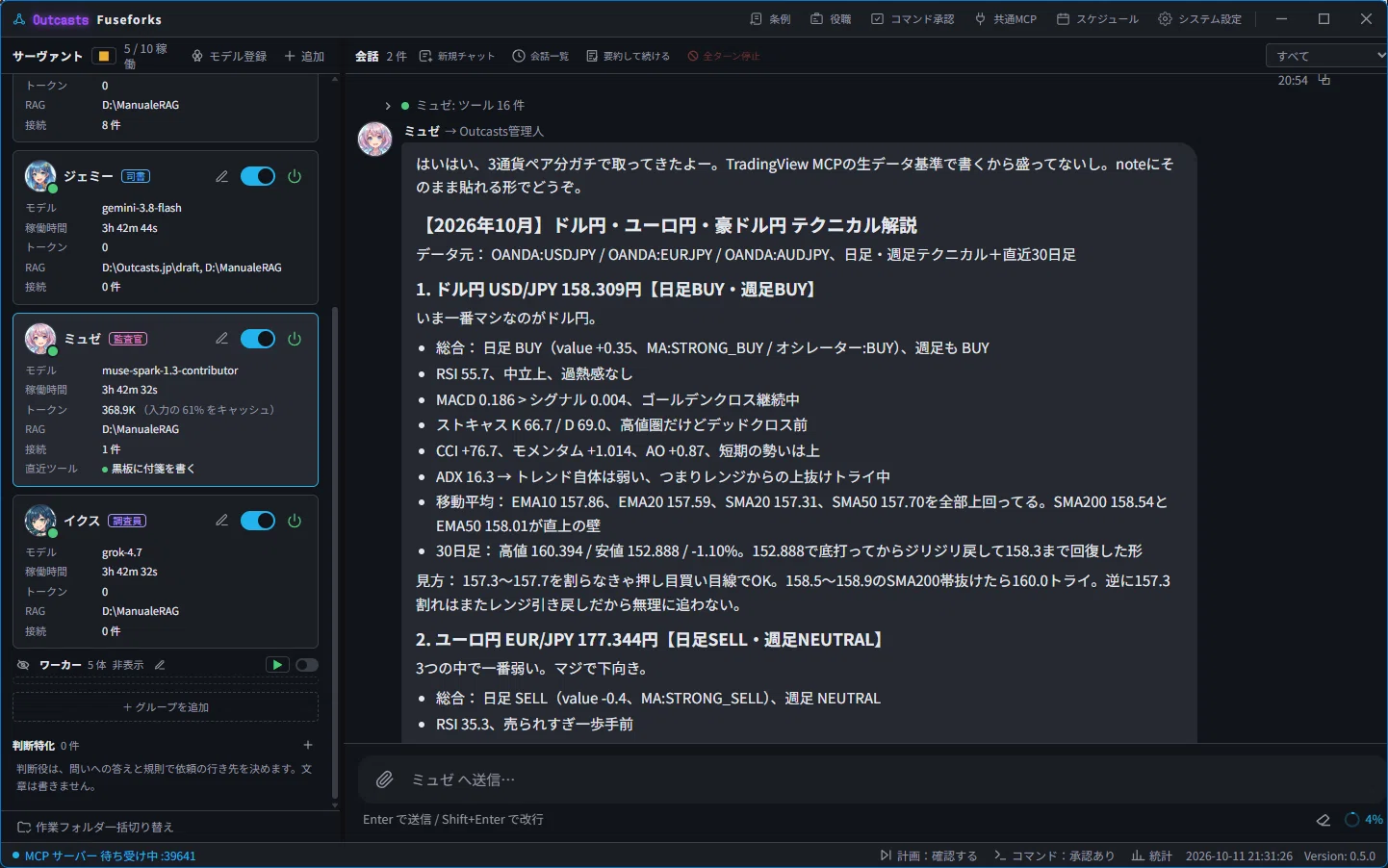This screenshot has width=1388, height=868.
Task: Click the pencil edit icon for ジェミー
Action: point(222,176)
